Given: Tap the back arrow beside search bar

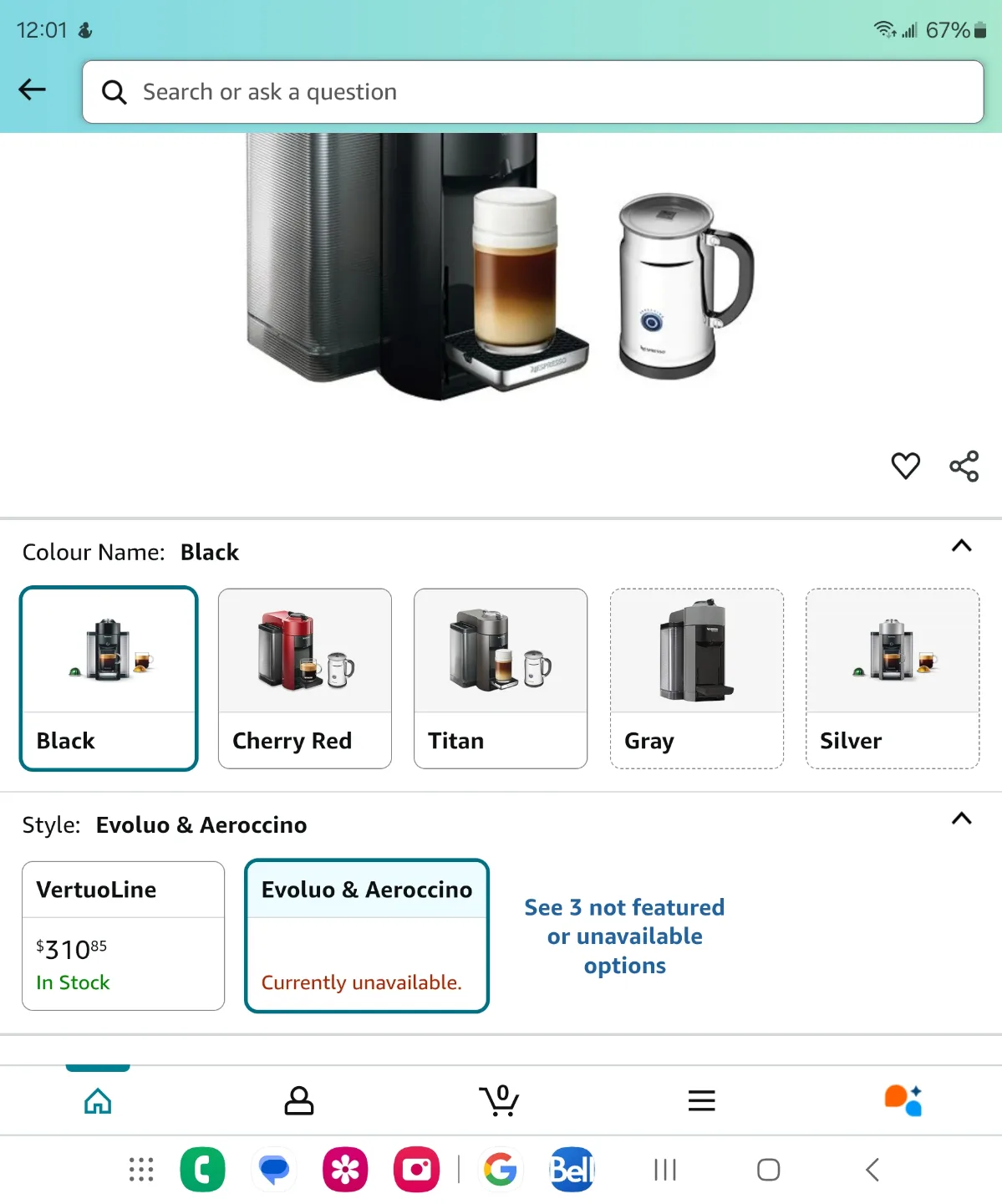Looking at the screenshot, I should pos(32,89).
